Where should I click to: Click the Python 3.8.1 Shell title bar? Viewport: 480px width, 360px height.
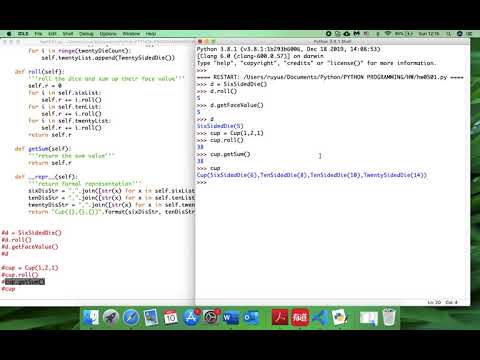[332, 42]
